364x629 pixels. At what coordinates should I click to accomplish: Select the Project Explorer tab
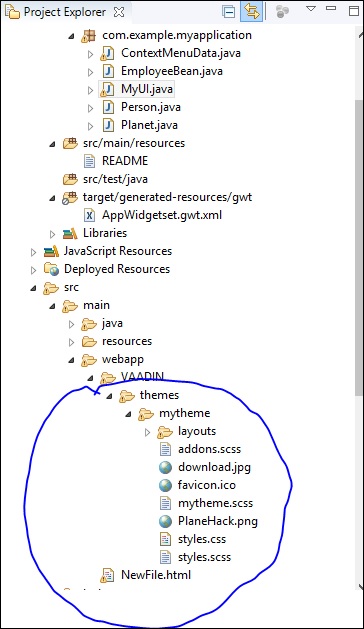pyautogui.click(x=65, y=12)
